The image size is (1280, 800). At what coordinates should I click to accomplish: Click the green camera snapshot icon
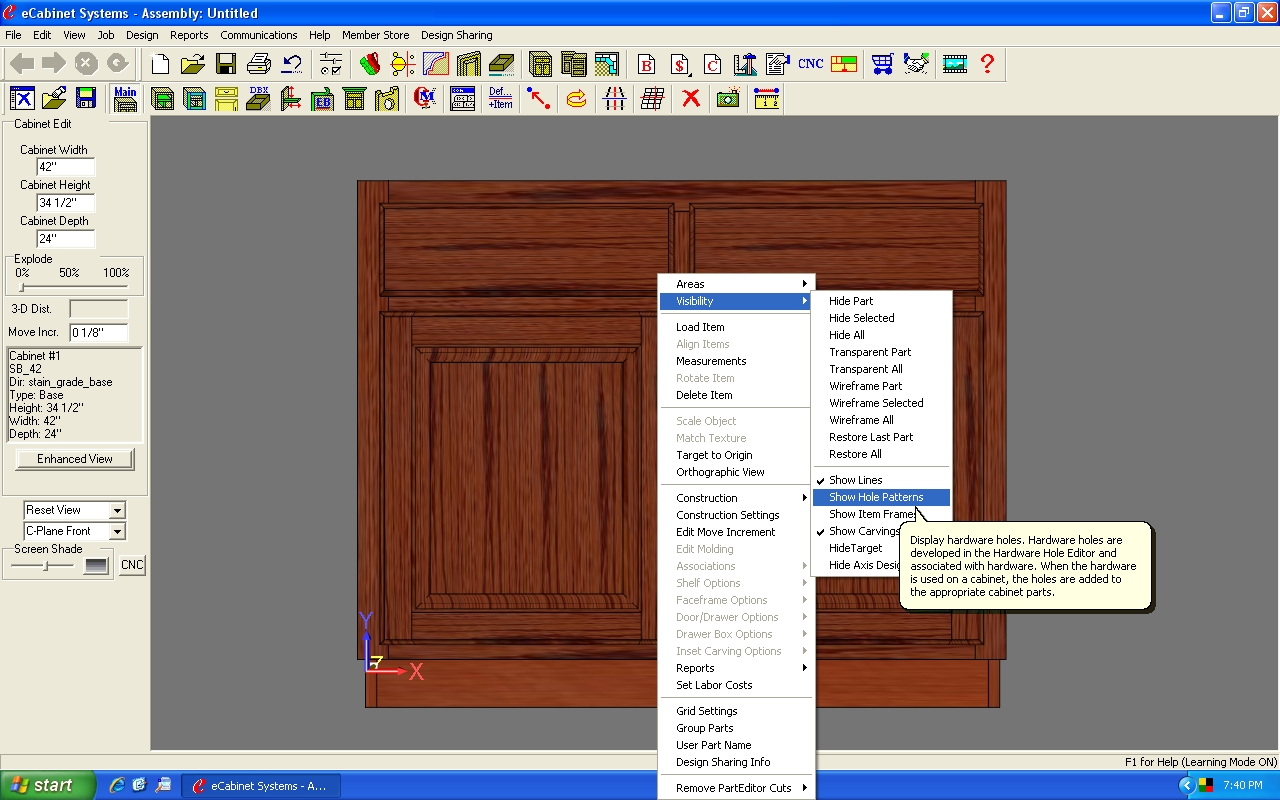(x=728, y=98)
